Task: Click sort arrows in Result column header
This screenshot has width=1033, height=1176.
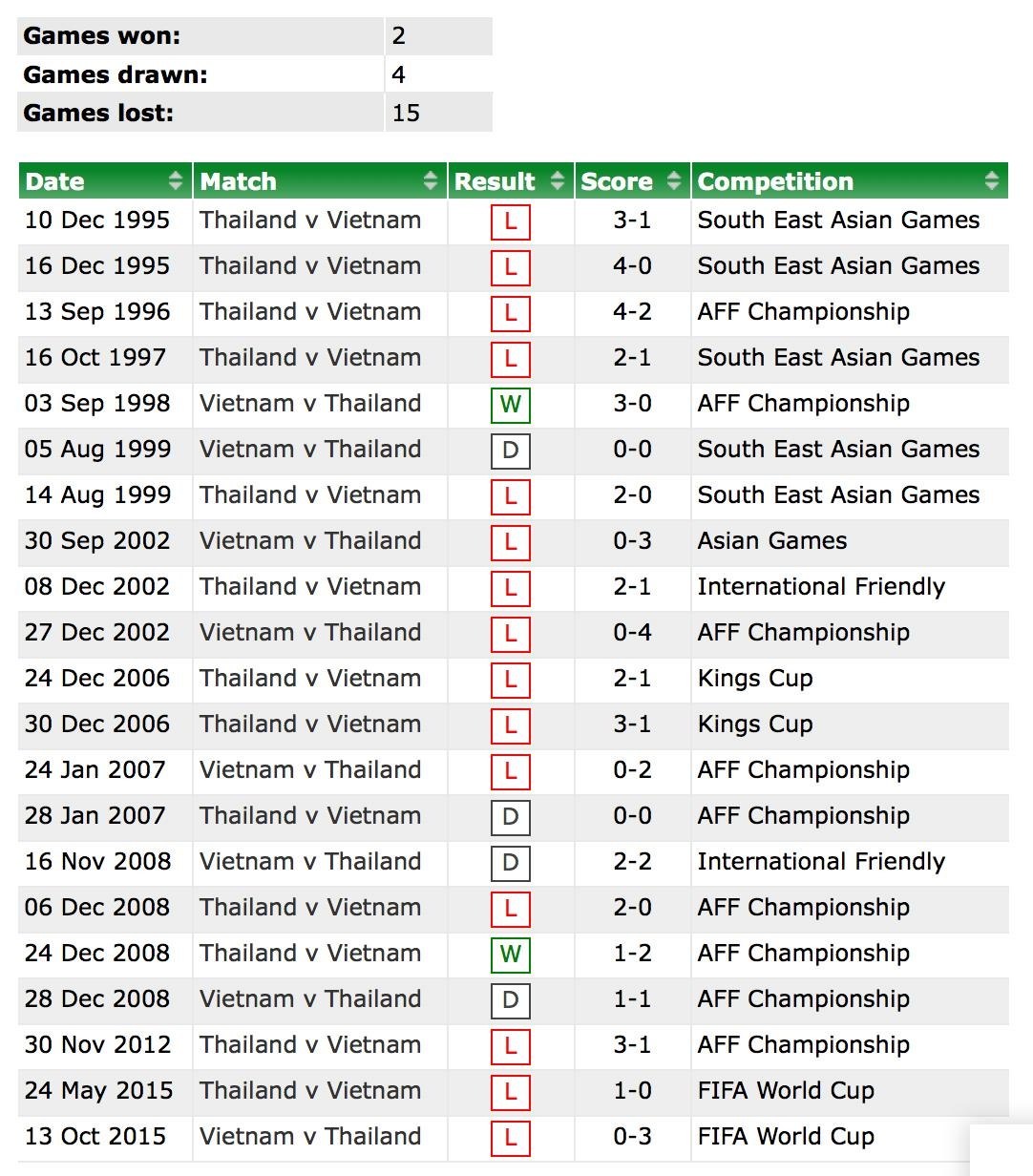Action: coord(559,180)
